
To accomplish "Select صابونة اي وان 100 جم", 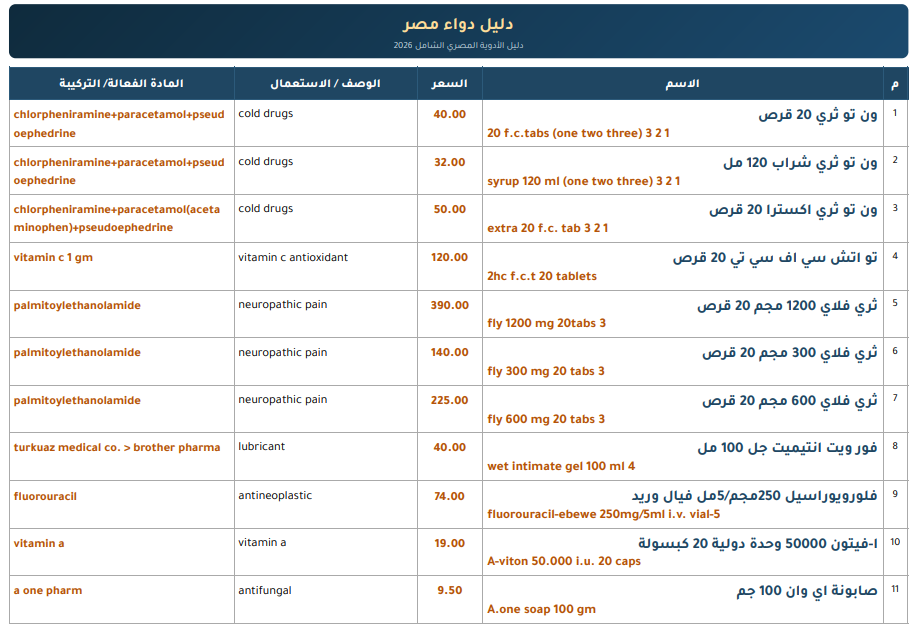I will pos(807,591).
